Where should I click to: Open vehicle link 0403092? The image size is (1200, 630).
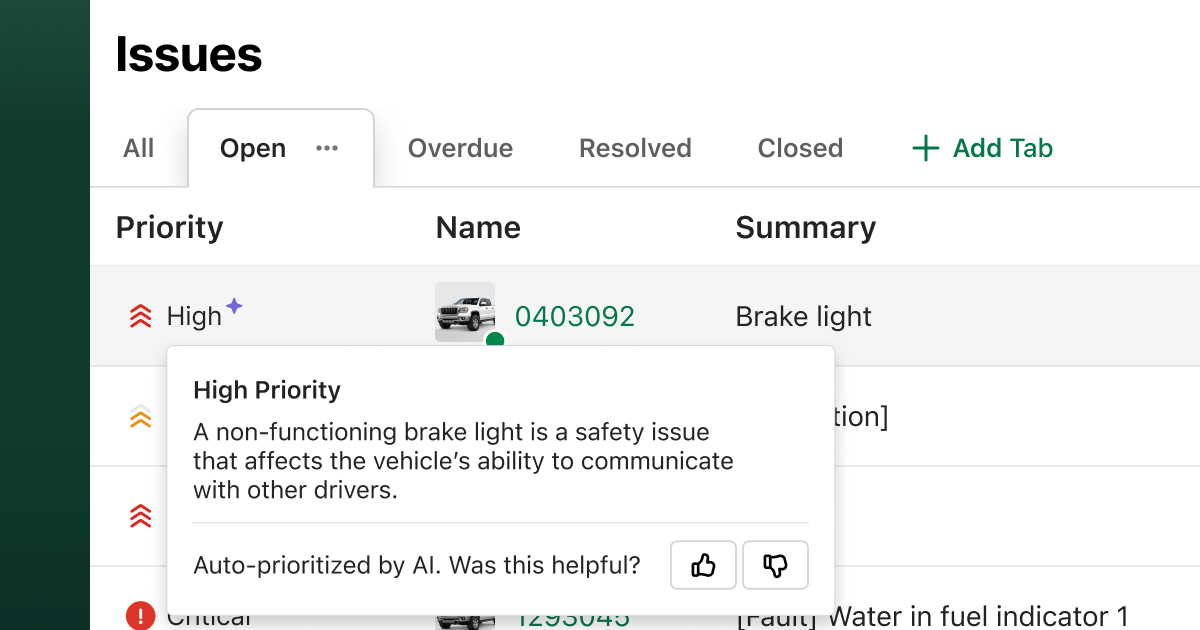click(x=575, y=316)
